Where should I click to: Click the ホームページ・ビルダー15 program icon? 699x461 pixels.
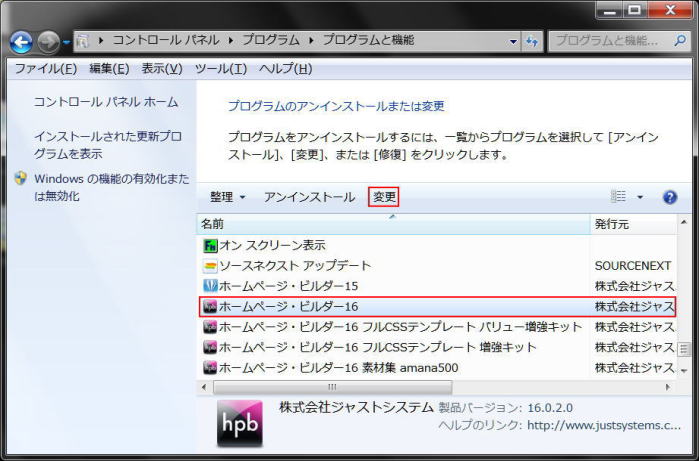point(210,286)
